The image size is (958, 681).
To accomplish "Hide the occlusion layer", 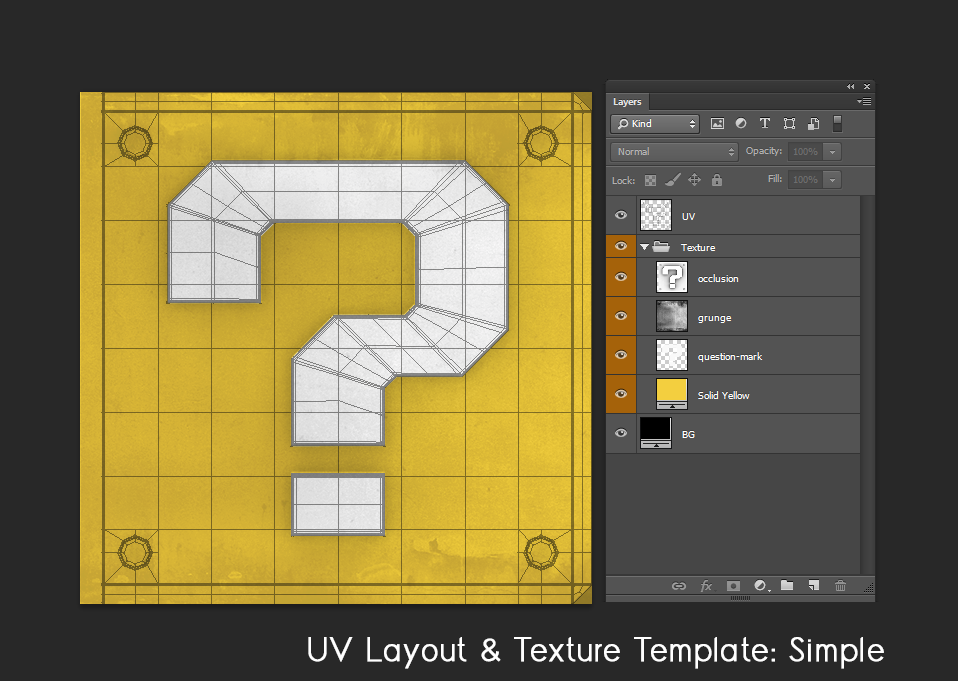I will 621,277.
